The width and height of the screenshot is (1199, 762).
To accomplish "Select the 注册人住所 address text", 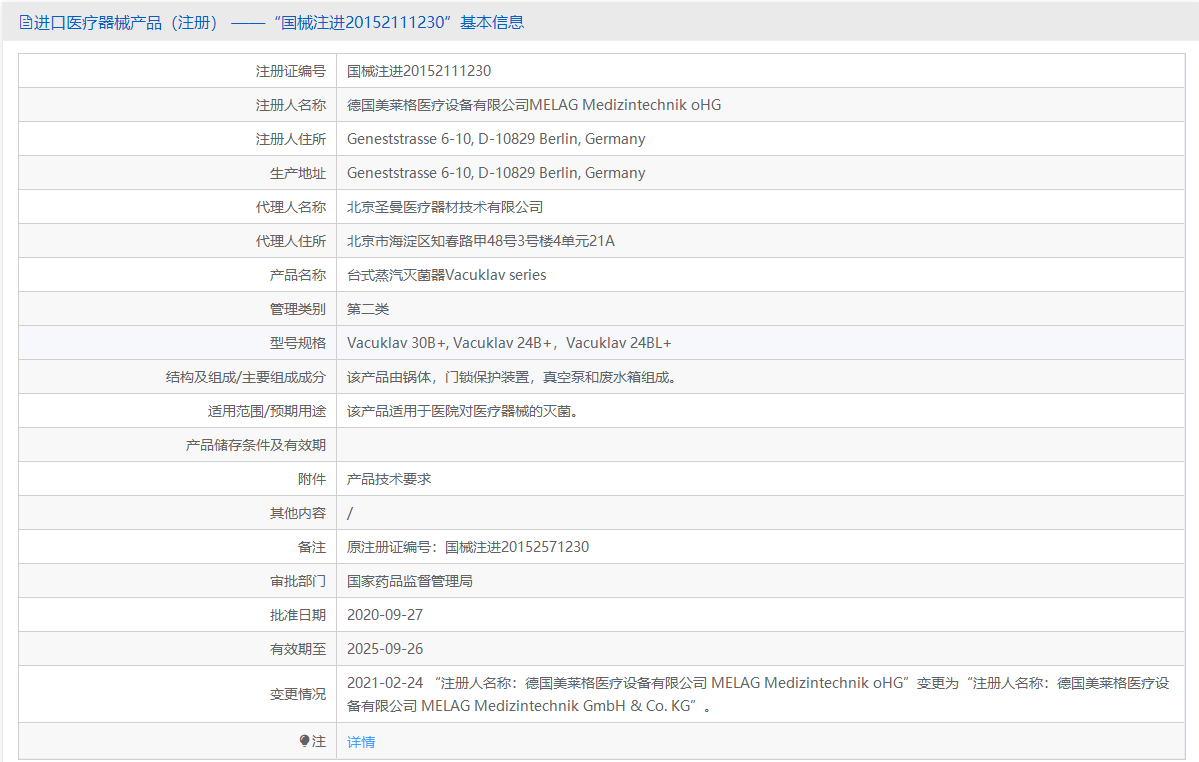I will (494, 138).
